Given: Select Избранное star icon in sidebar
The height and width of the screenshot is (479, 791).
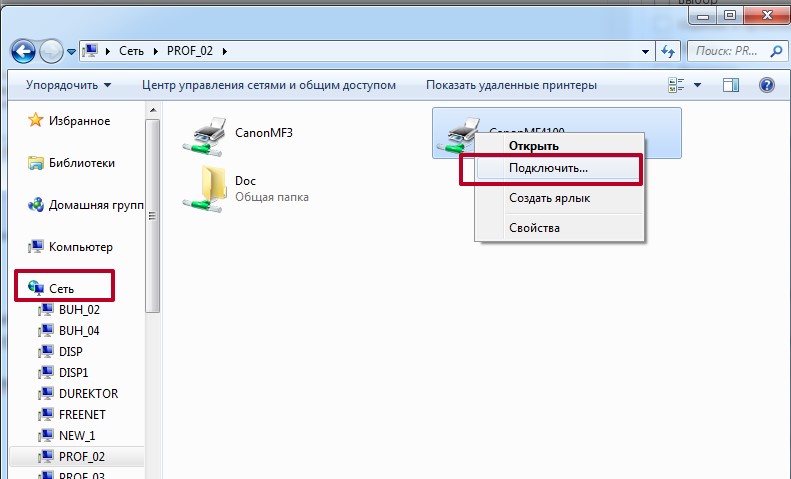Looking at the screenshot, I should click(x=36, y=121).
